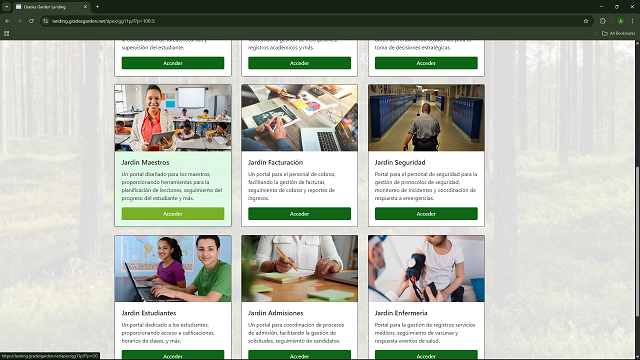The width and height of the screenshot is (640, 360).
Task: Click Acceder under Jardín Seguridad
Action: click(x=426, y=213)
